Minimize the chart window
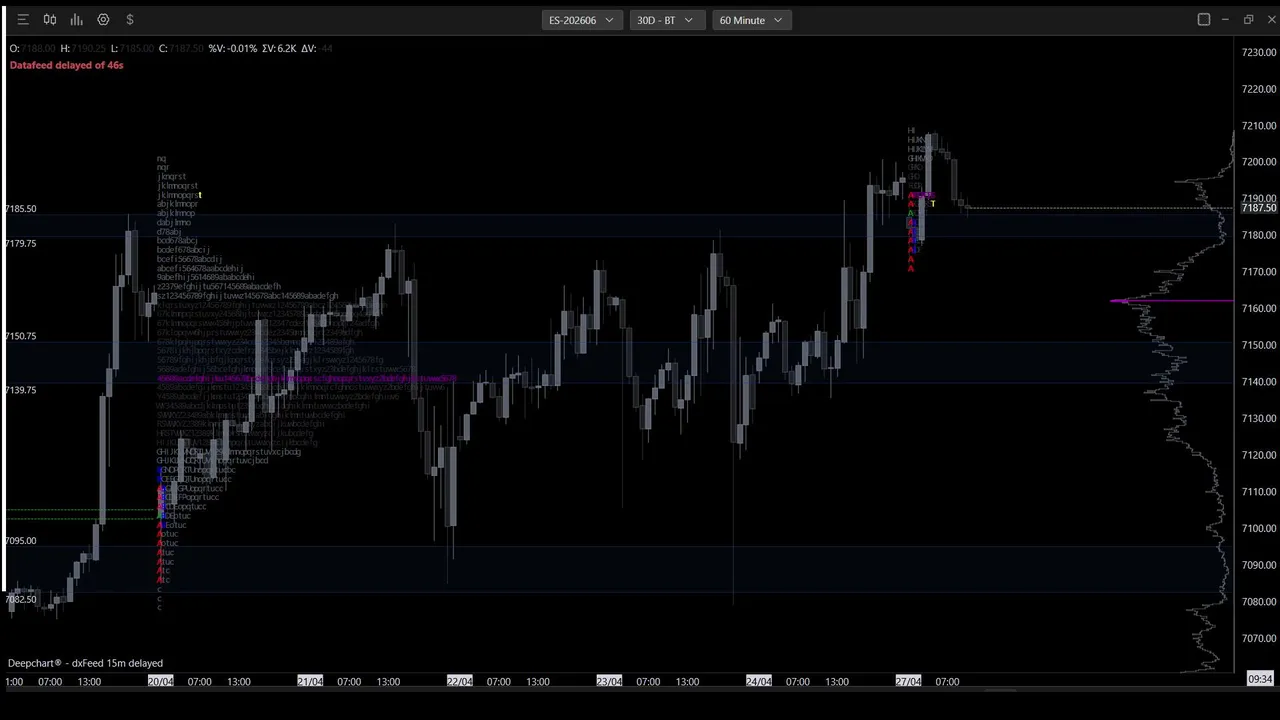The image size is (1280, 720). [x=1226, y=19]
